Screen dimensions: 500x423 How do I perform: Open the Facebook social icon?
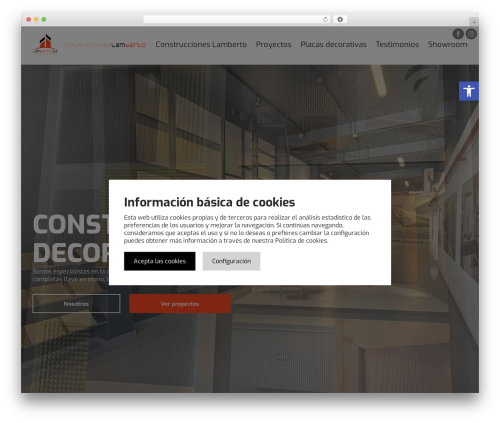pyautogui.click(x=458, y=34)
